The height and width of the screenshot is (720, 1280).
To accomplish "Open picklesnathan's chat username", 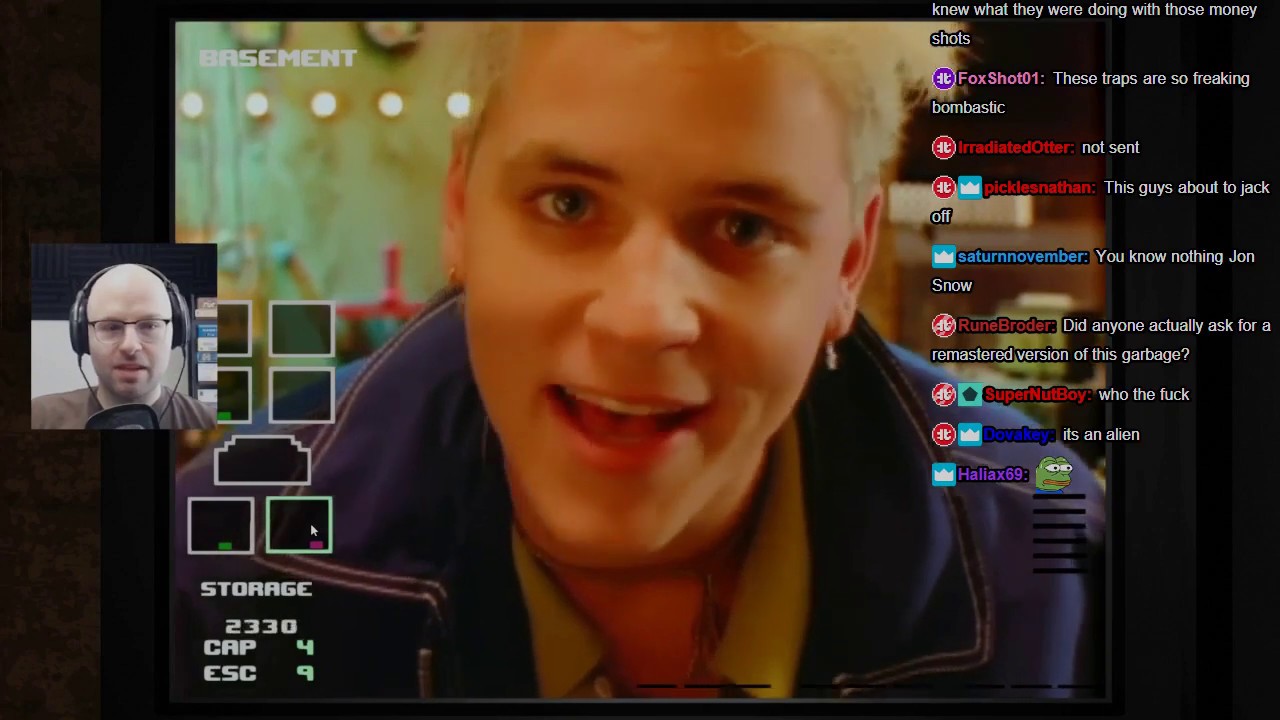I will tap(1039, 187).
